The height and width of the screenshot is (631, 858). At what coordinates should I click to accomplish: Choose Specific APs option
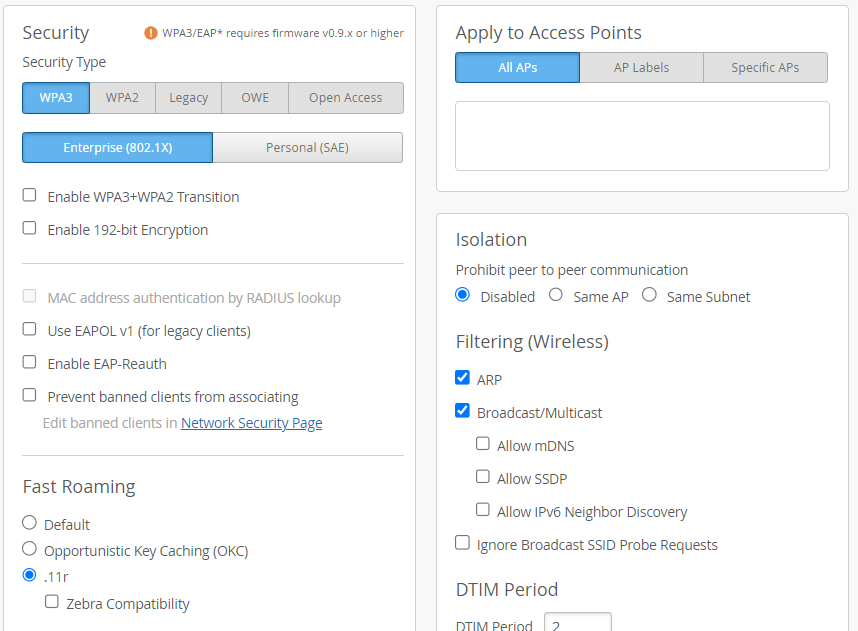[765, 68]
